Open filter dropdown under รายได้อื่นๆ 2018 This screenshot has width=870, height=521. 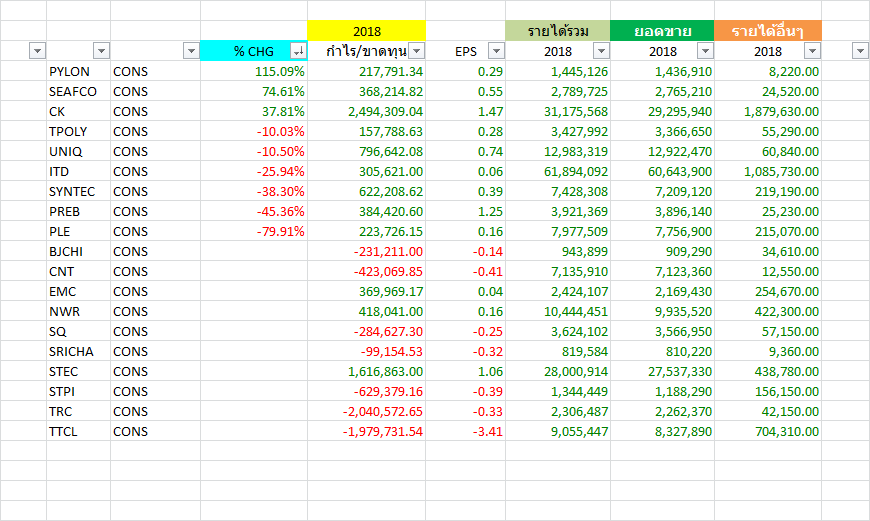812,51
